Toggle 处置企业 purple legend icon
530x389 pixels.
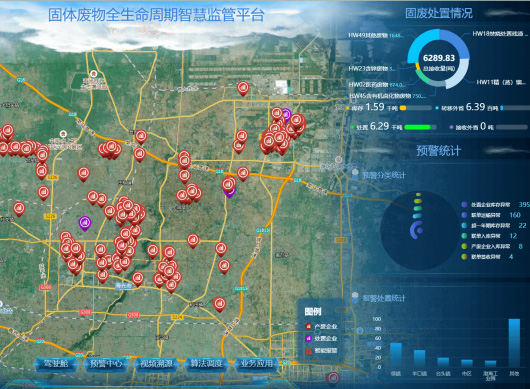tap(308, 338)
